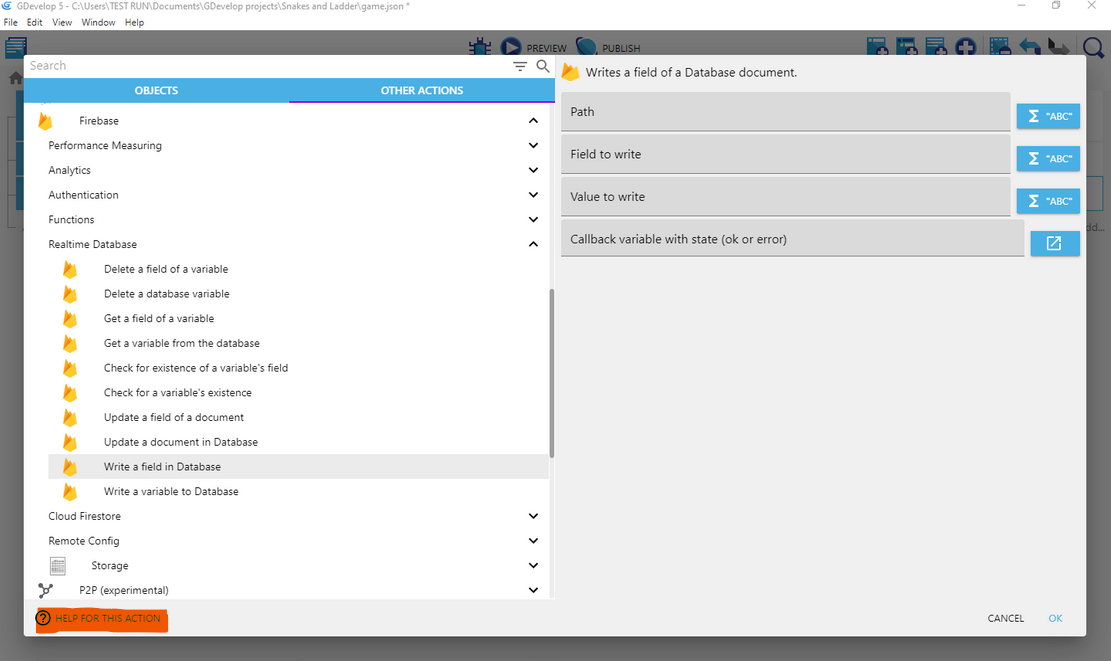The height and width of the screenshot is (661, 1111).
Task: Expand the Cloud Firestore section
Action: [534, 516]
